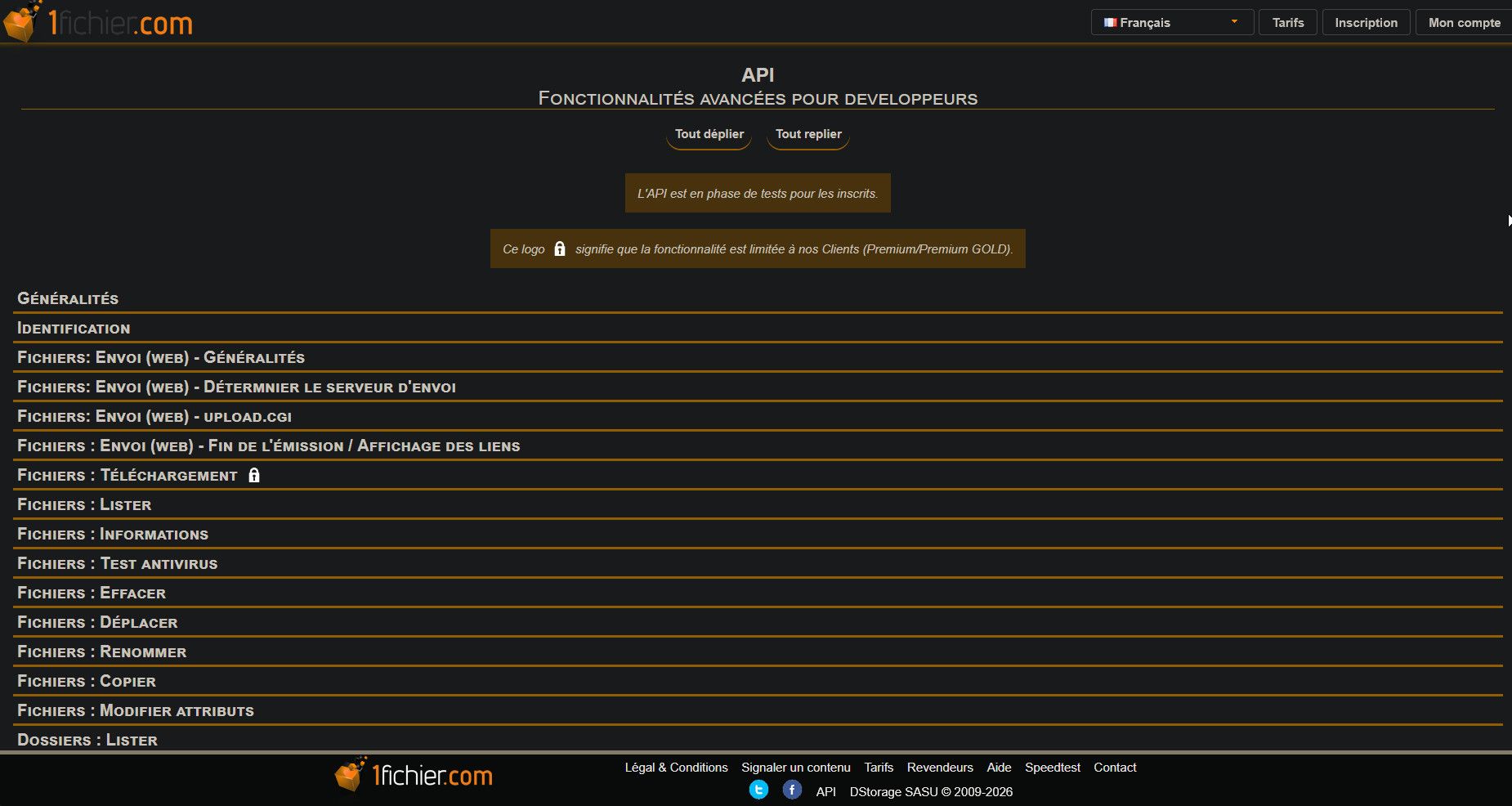Click the 1fichier.com logo in header
Screen dimensions: 1512x806
tap(100, 22)
